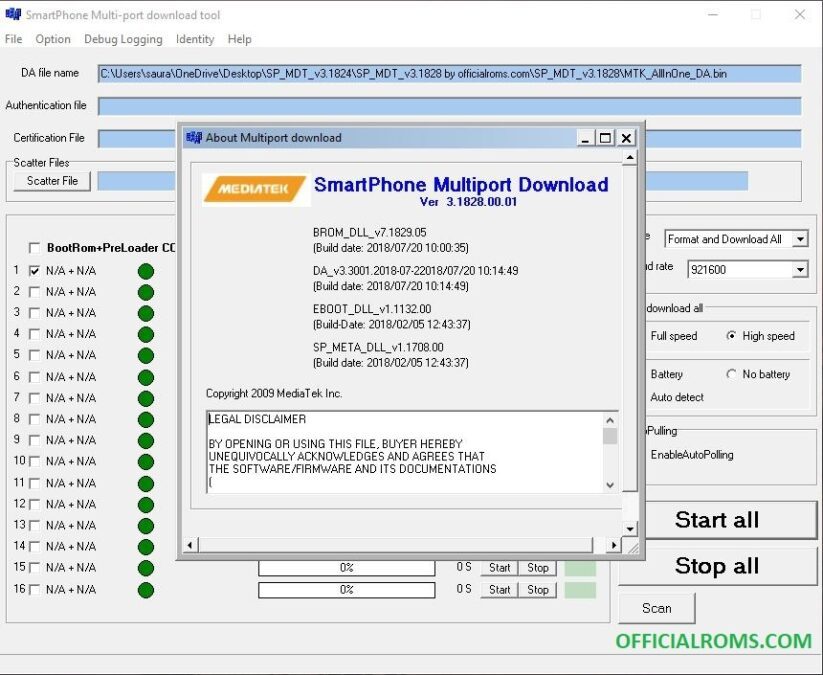Click the green status indicator for port 3
The width and height of the screenshot is (823, 675).
pyautogui.click(x=146, y=313)
